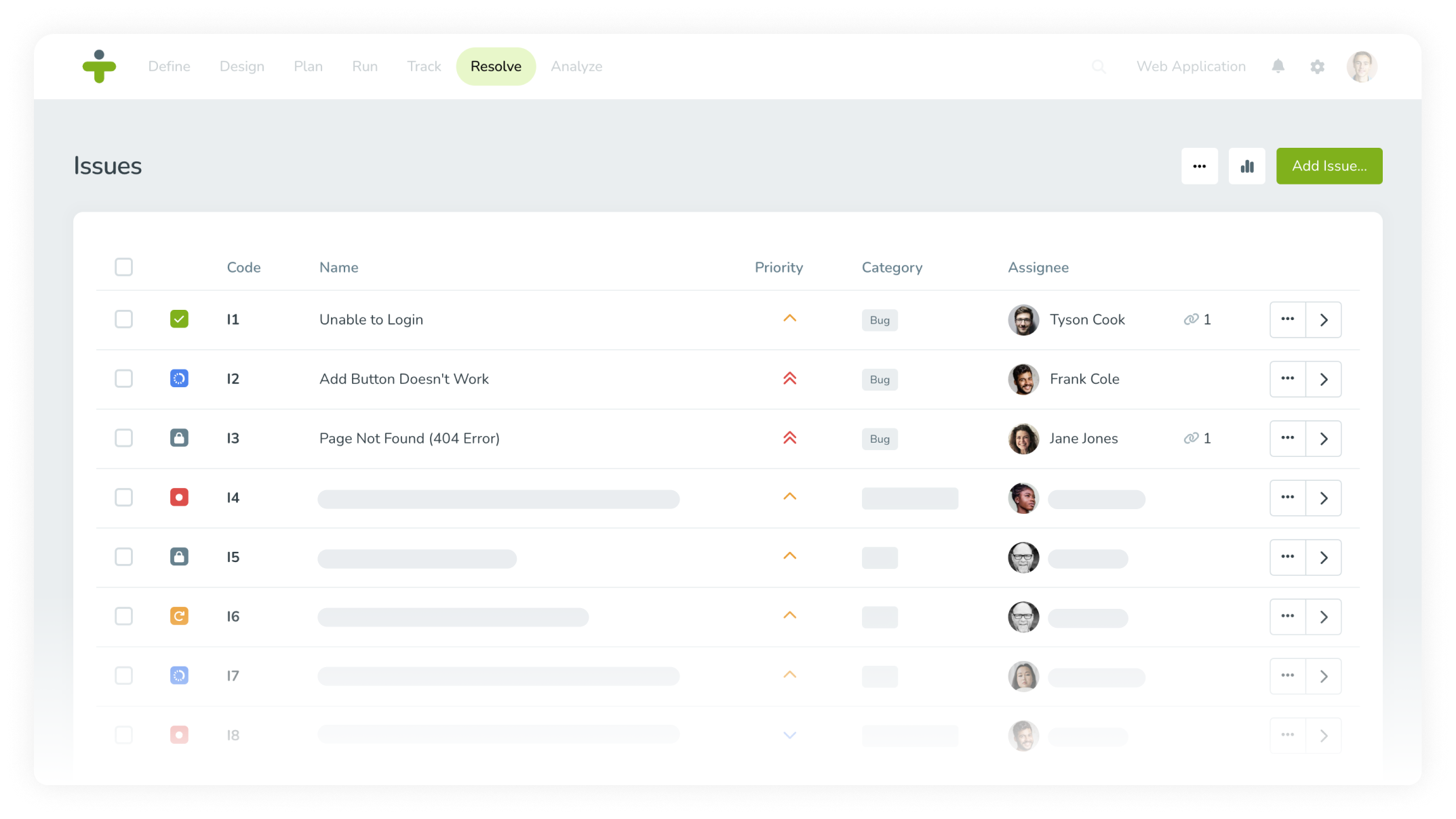The image size is (1456, 819).
Task: Open settings gear icon
Action: click(x=1317, y=66)
